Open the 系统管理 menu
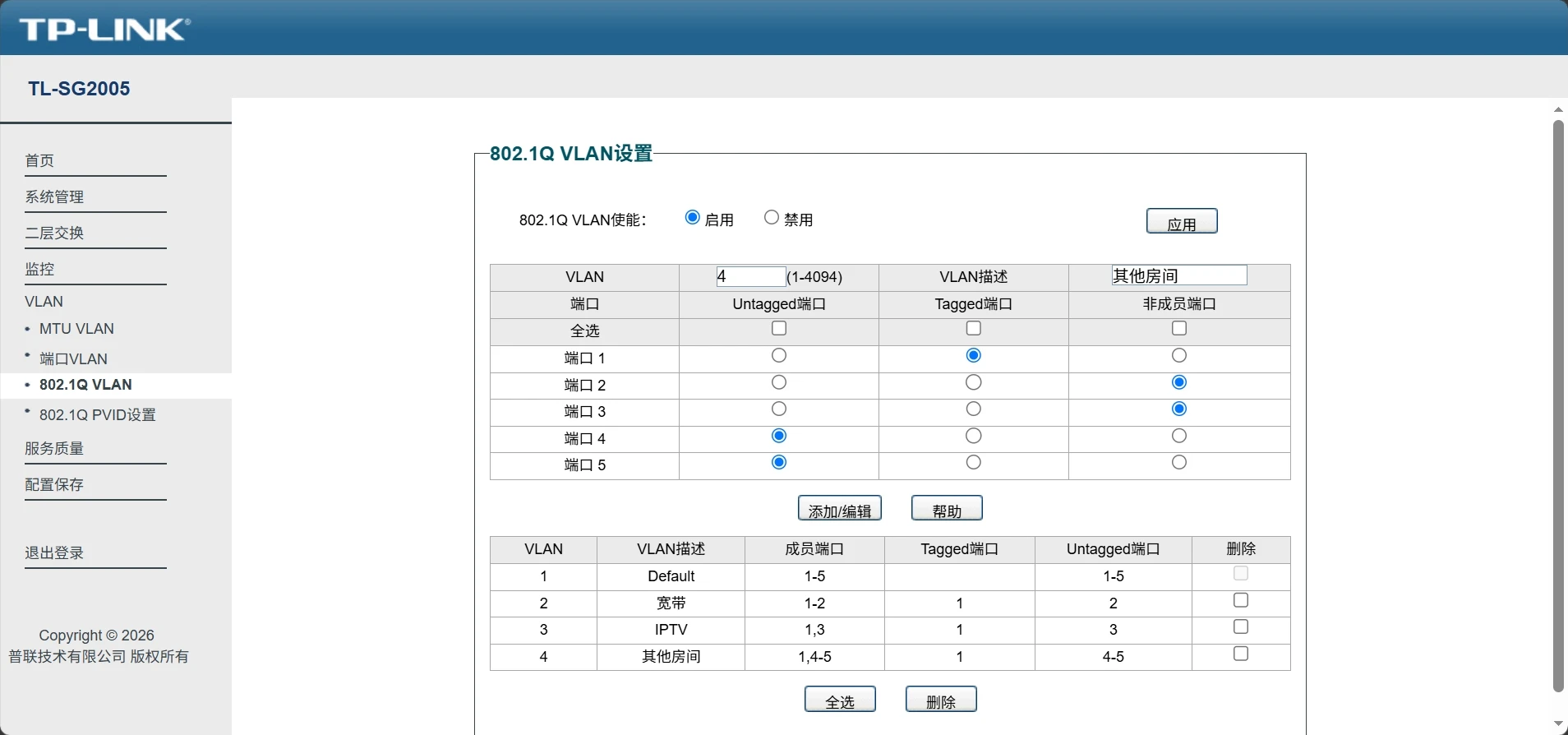 [54, 196]
